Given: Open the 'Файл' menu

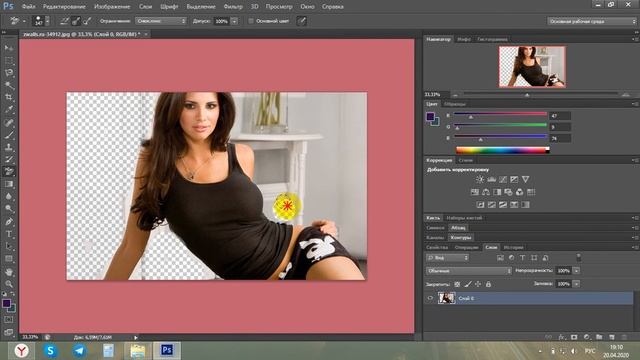Looking at the screenshot, I should tap(28, 7).
